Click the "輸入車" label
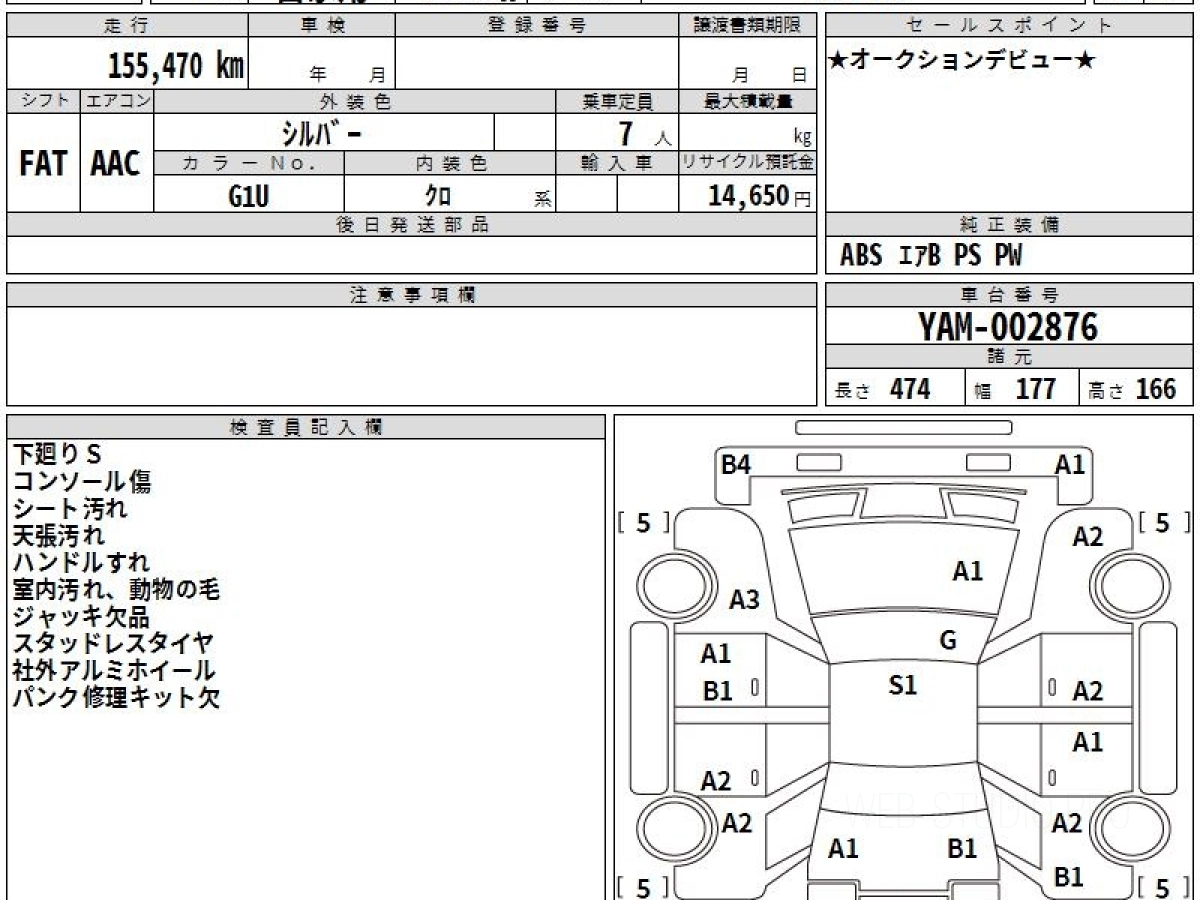Viewport: 1200px width, 900px height. coord(617,163)
